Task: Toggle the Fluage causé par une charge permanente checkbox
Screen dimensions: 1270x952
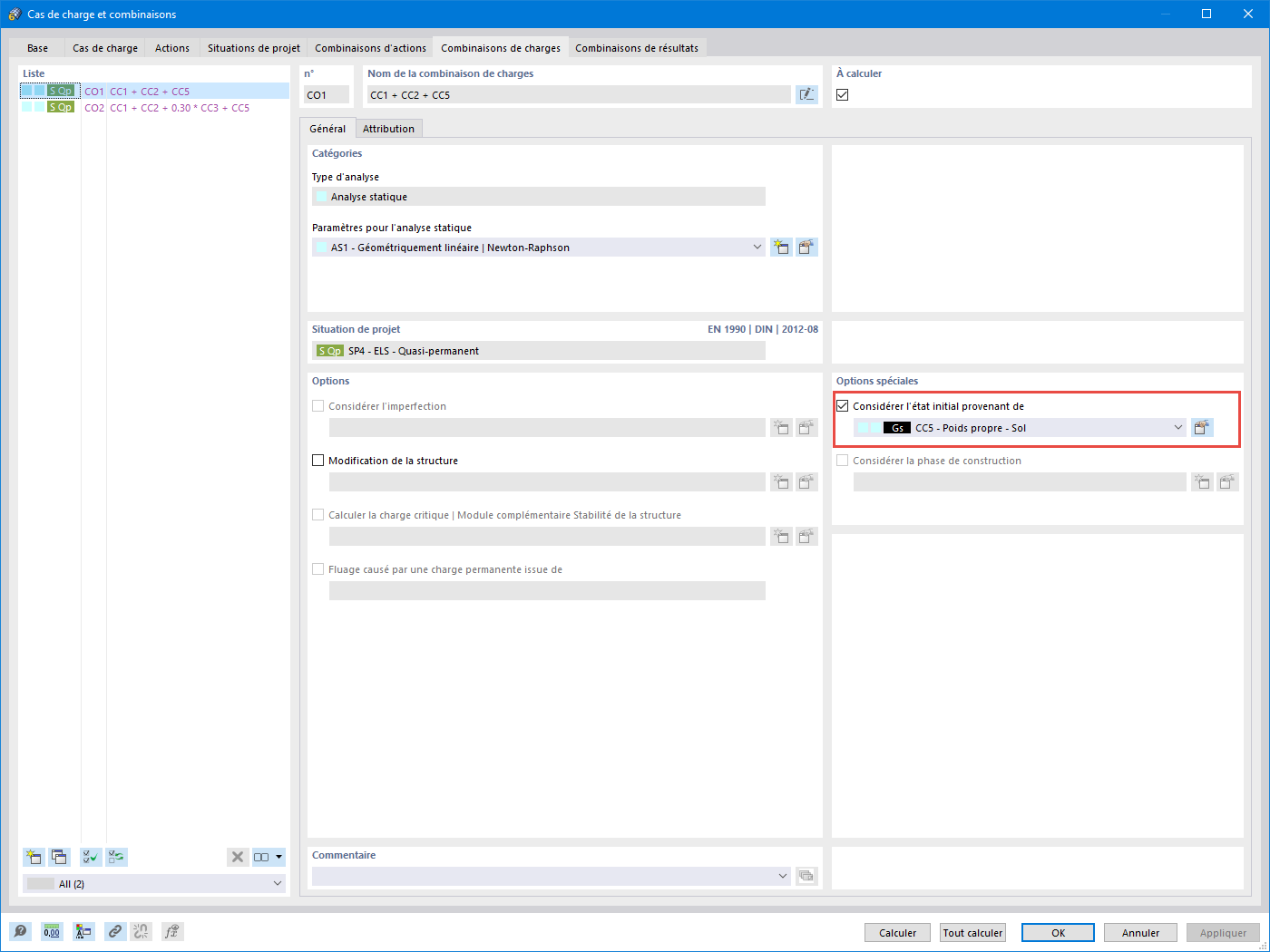Action: 318,569
